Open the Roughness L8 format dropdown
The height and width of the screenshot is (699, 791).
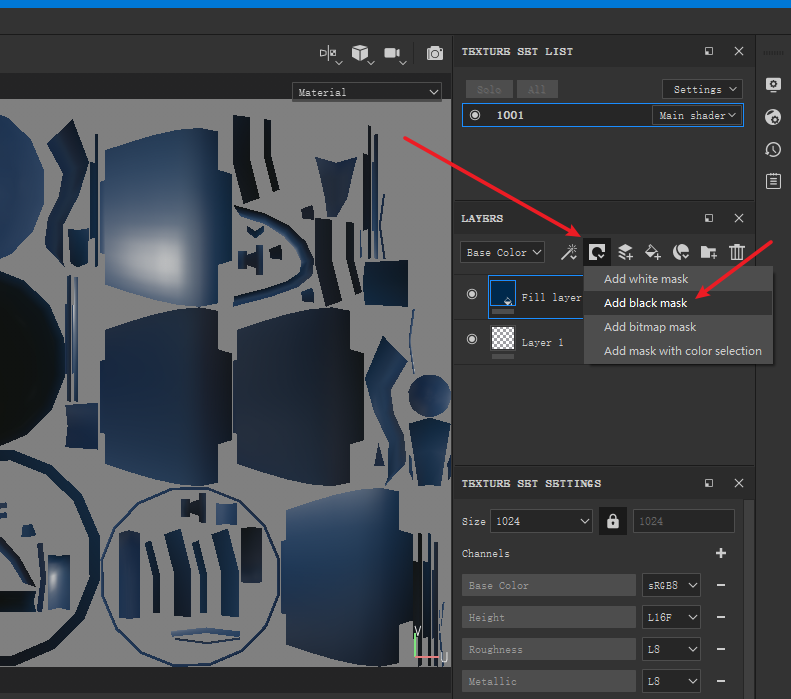tap(671, 650)
